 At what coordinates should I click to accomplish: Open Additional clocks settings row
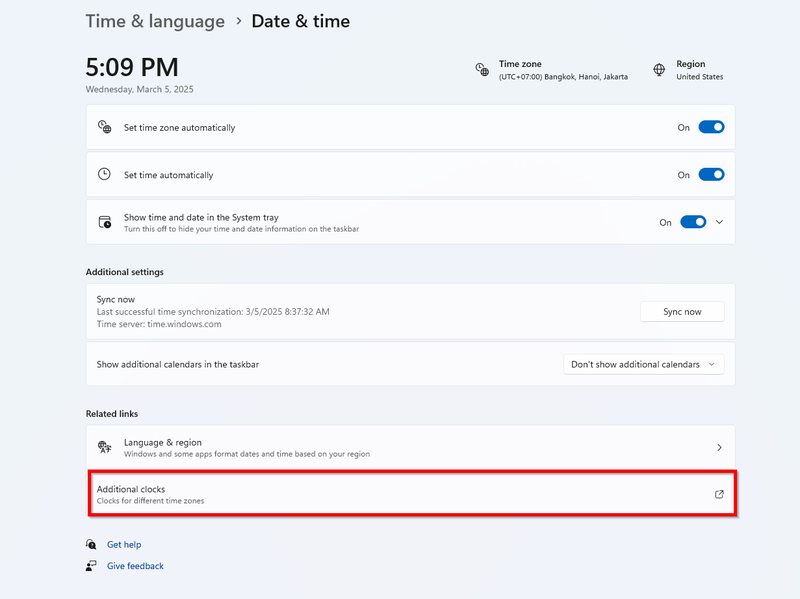(x=412, y=494)
